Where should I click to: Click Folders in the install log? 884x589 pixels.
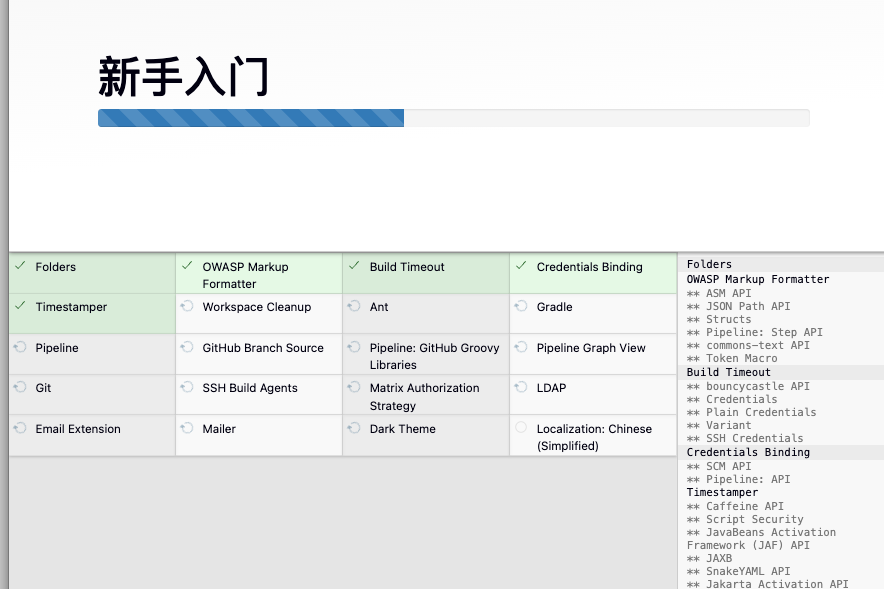coord(709,264)
